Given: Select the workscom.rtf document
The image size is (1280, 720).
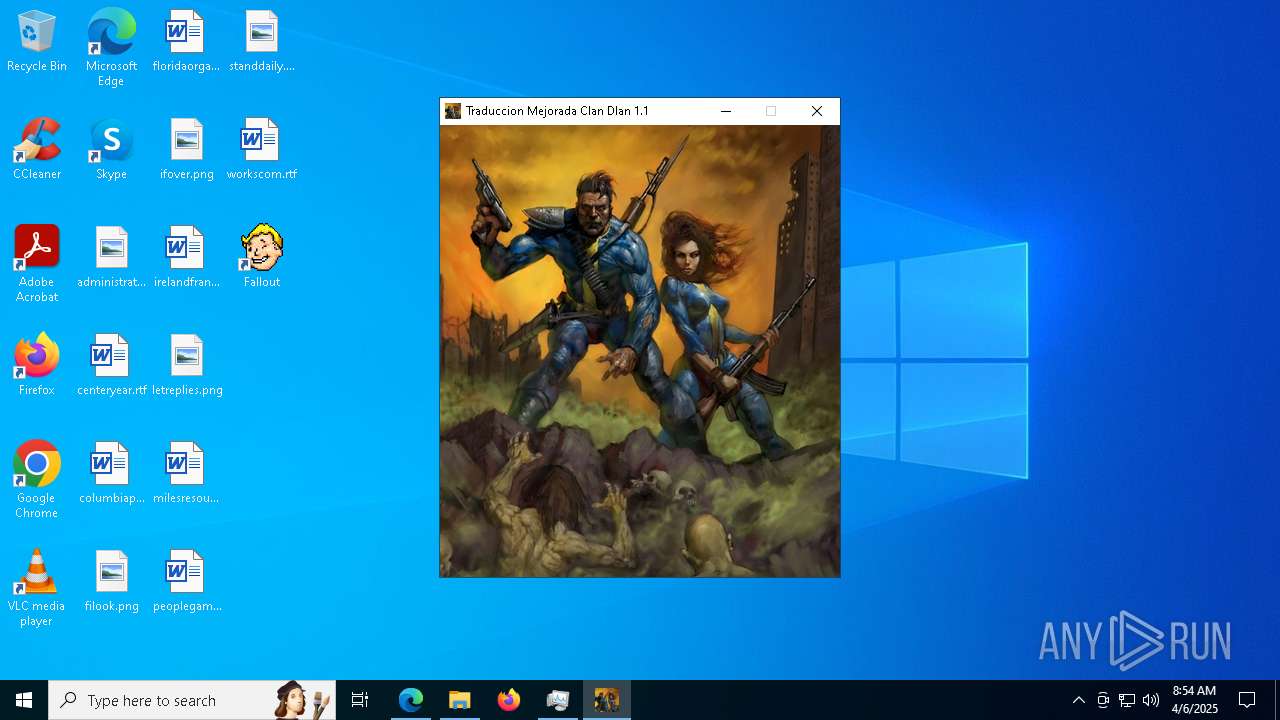Looking at the screenshot, I should (262, 150).
